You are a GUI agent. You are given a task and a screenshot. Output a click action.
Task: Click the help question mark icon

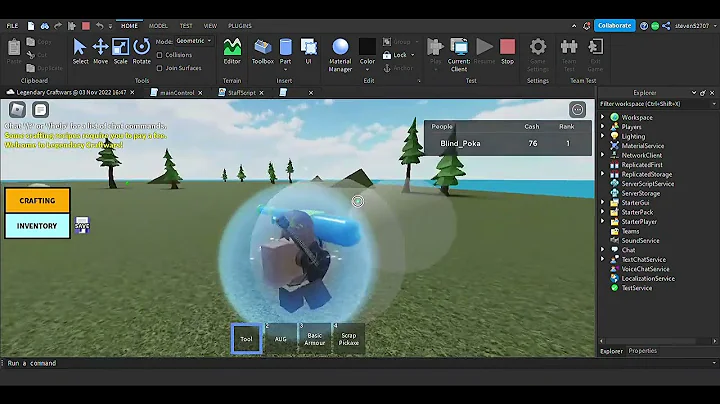pos(644,26)
